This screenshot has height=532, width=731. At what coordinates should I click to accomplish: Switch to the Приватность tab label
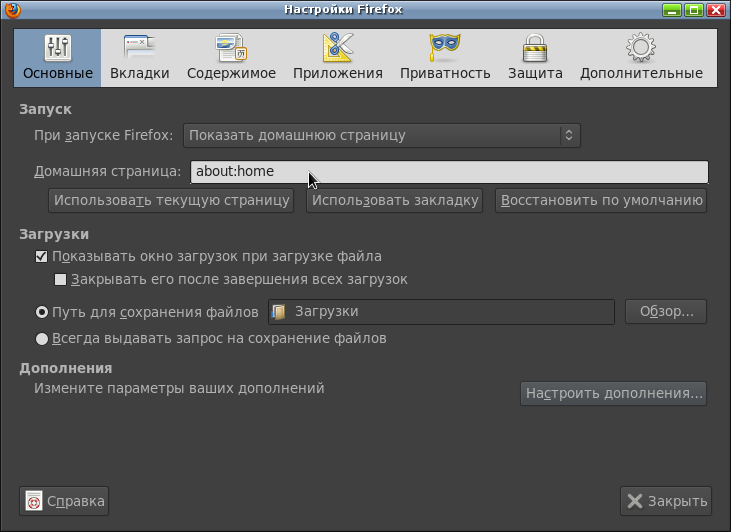tap(445, 74)
